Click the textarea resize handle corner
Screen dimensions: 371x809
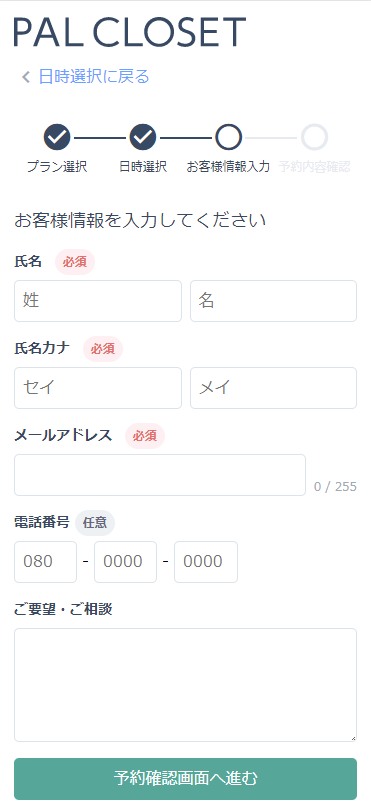click(x=353, y=738)
